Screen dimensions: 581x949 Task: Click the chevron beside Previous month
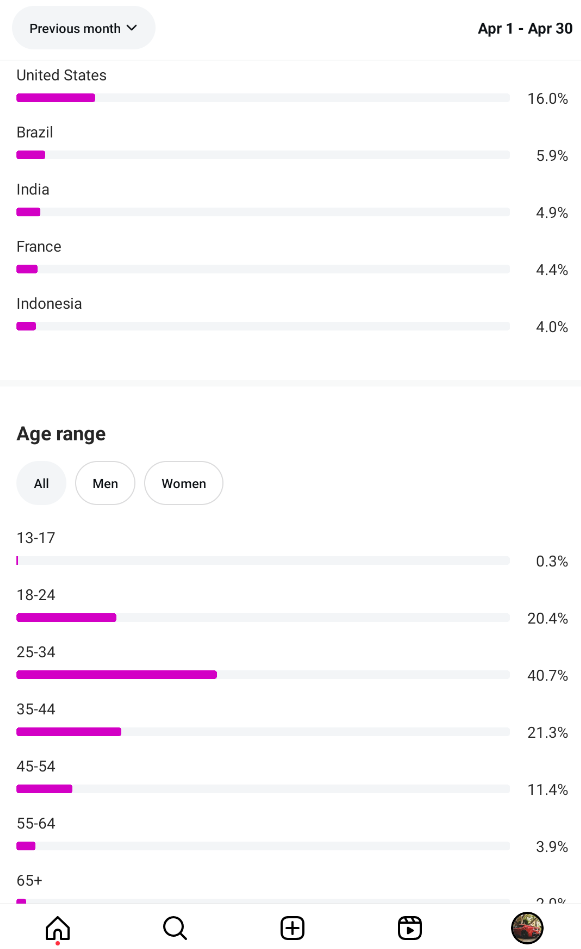pos(132,28)
